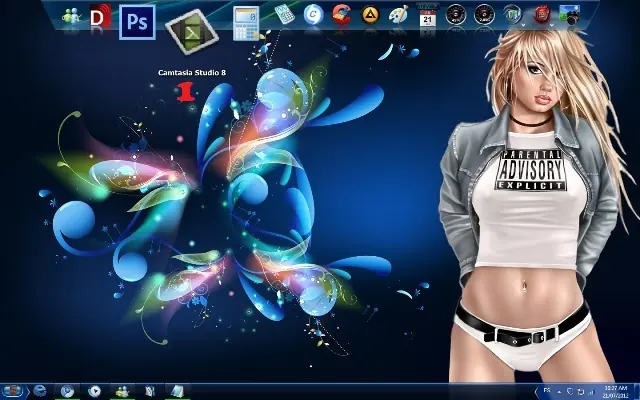Launch Windows Live Messenger from the dock
640x400 pixels.
click(x=73, y=16)
